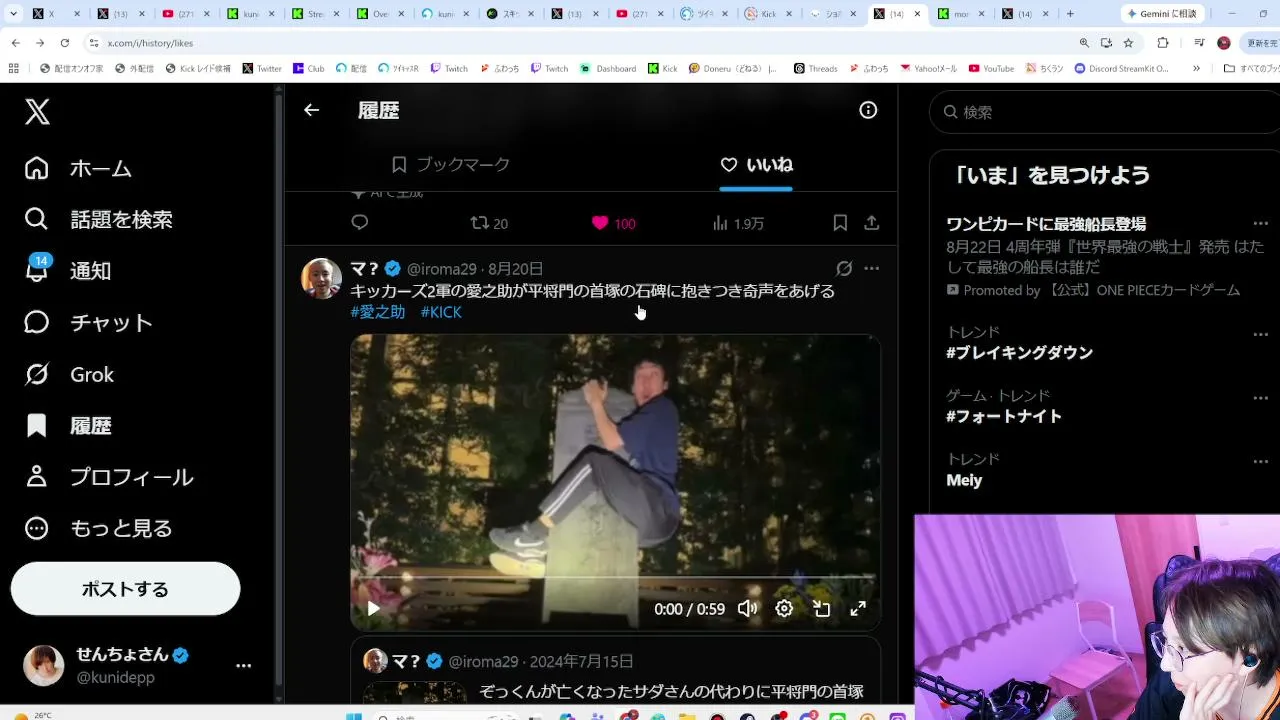
Task: Reload the page in the browser
Action: [65, 43]
